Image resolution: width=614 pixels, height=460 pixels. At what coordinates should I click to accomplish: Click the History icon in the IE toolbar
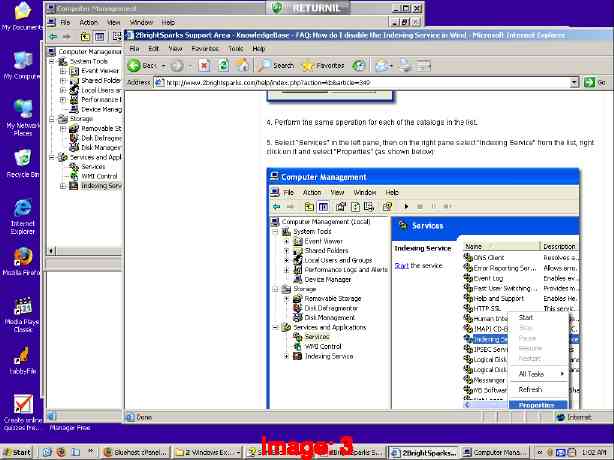(x=359, y=66)
